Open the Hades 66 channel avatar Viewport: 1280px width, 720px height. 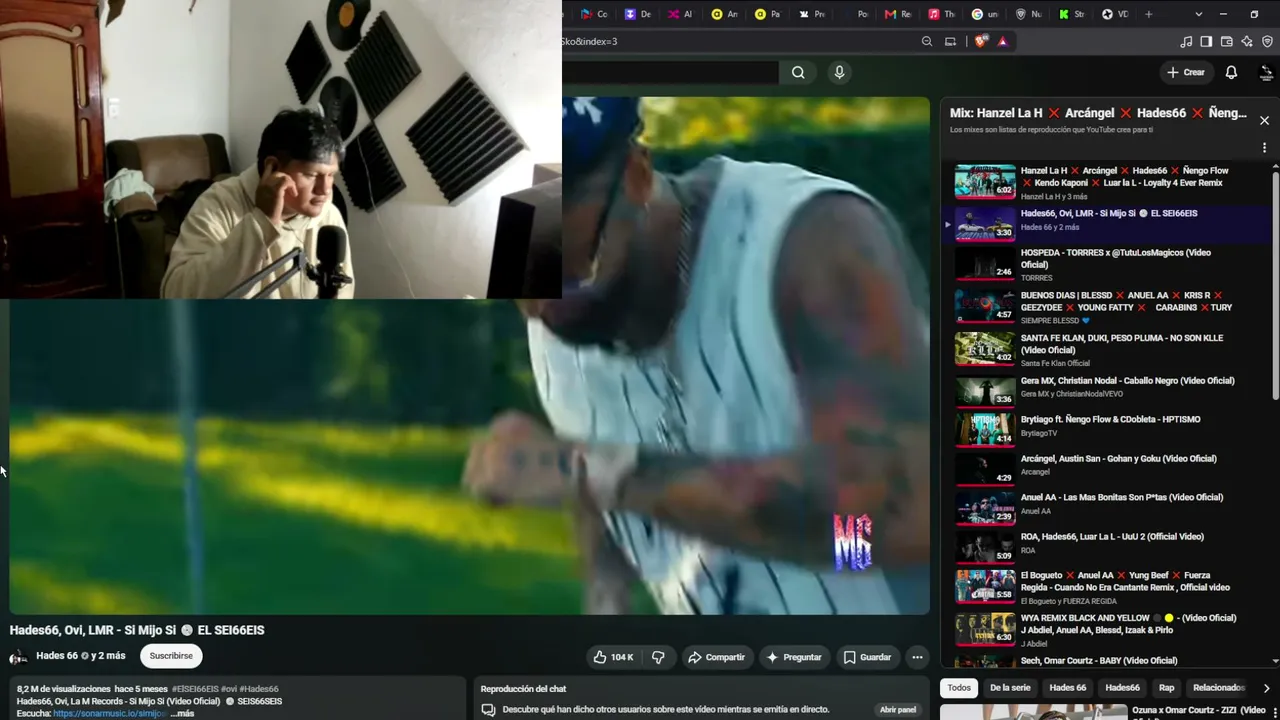point(18,657)
